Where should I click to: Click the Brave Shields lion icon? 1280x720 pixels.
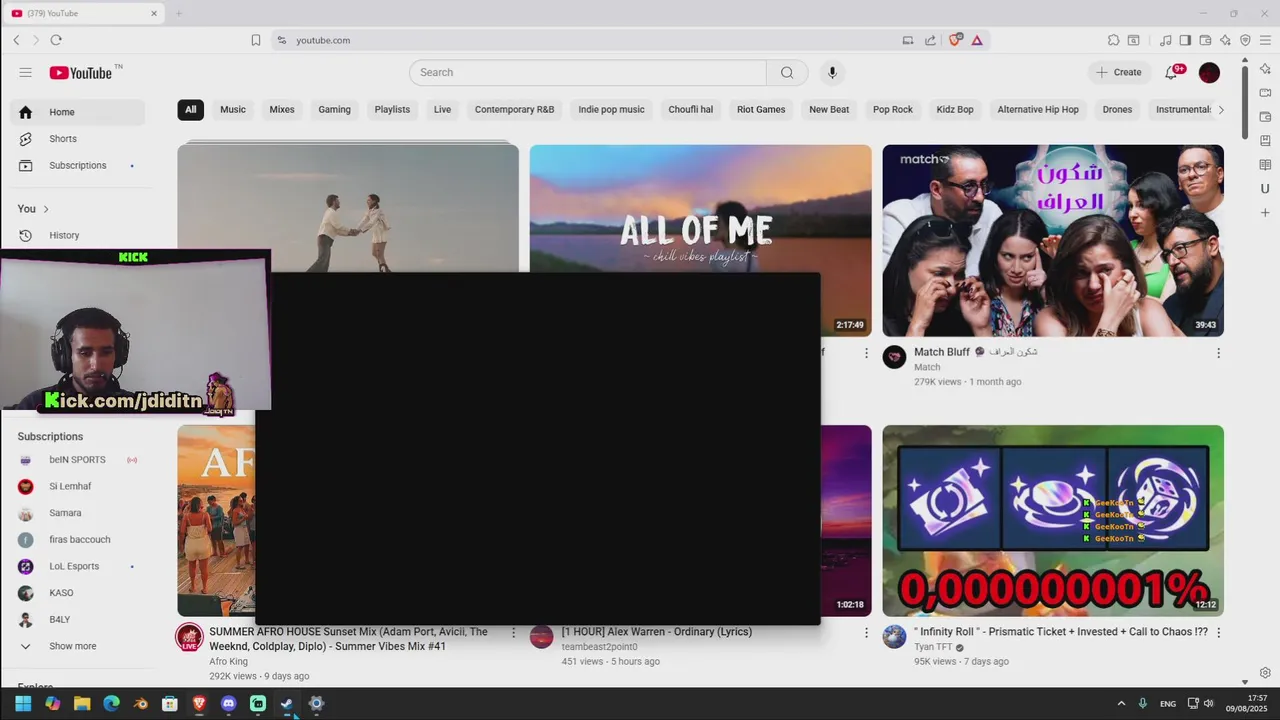[x=955, y=40]
